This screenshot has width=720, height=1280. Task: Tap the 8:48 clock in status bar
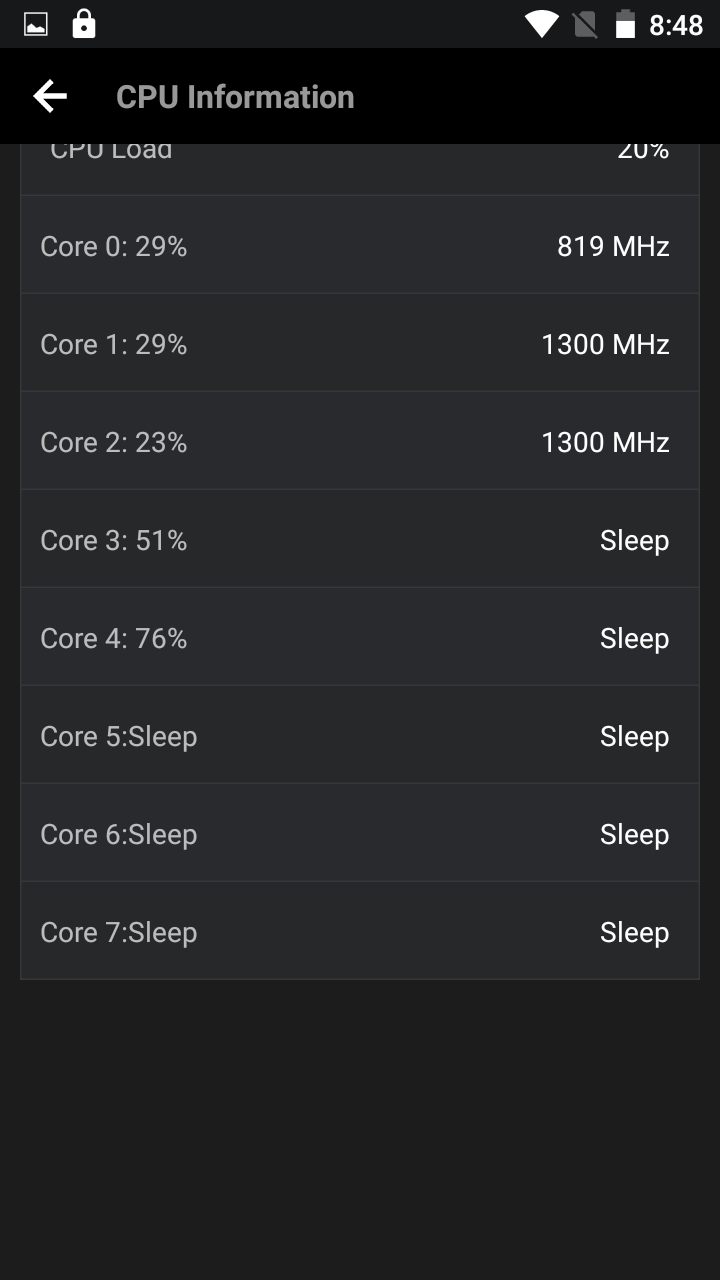[x=676, y=24]
